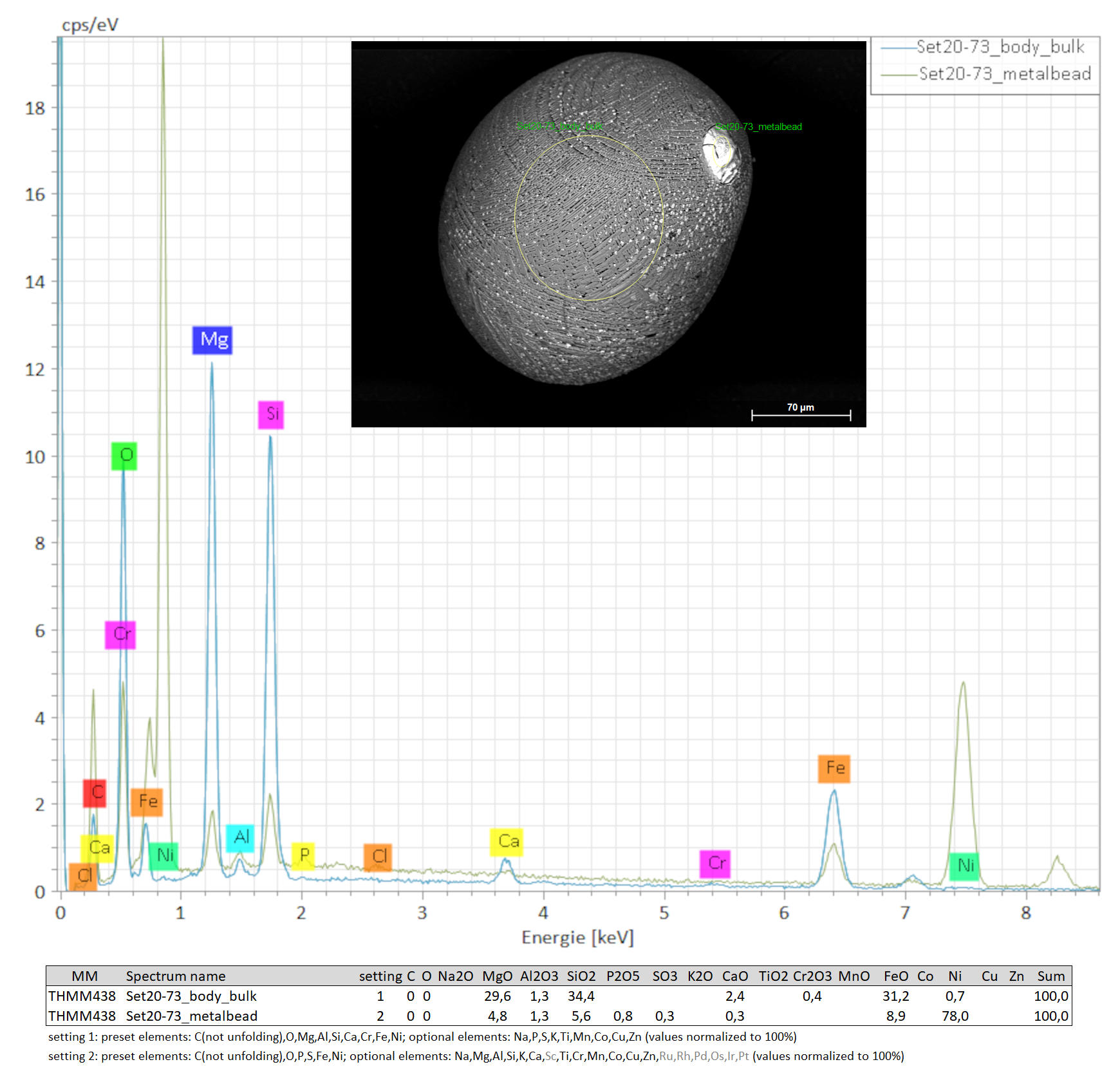Click the cyan Al element label
The height and width of the screenshot is (1089, 1120).
pyautogui.click(x=240, y=837)
